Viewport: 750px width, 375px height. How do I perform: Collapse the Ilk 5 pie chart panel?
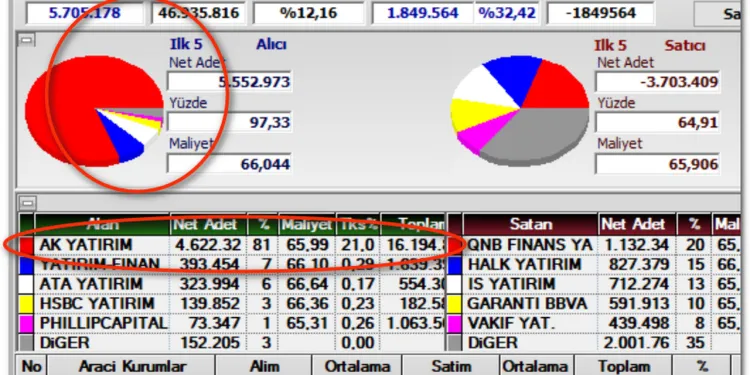tap(26, 41)
